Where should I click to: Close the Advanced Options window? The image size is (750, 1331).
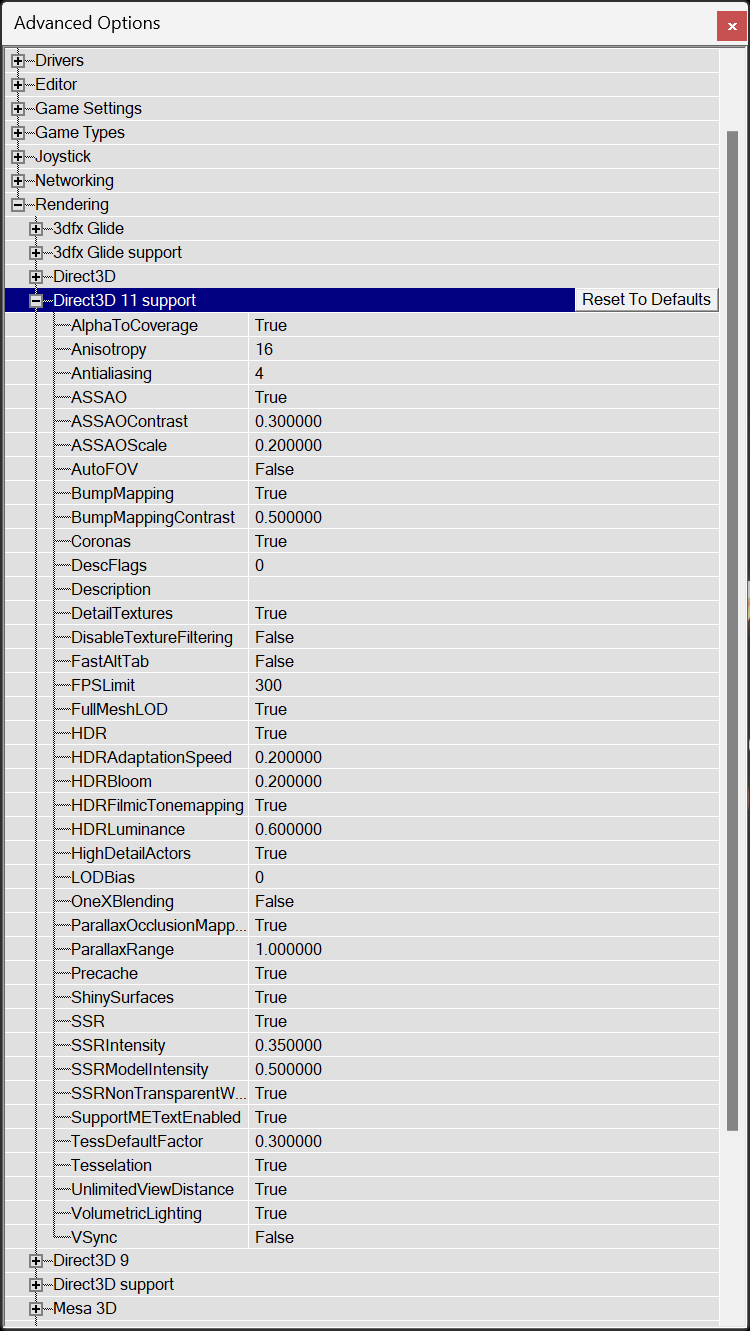coord(731,26)
